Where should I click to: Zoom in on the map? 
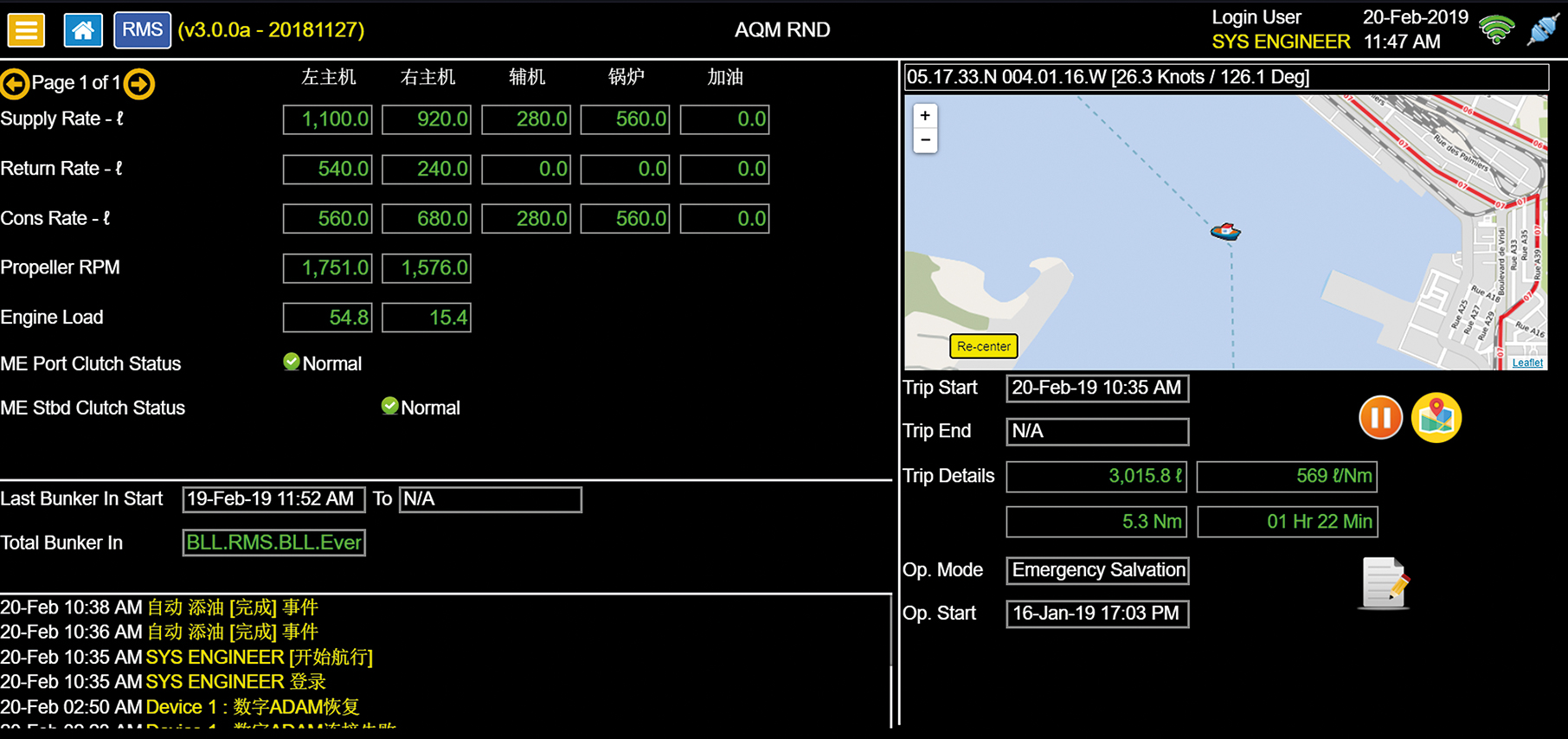point(925,116)
